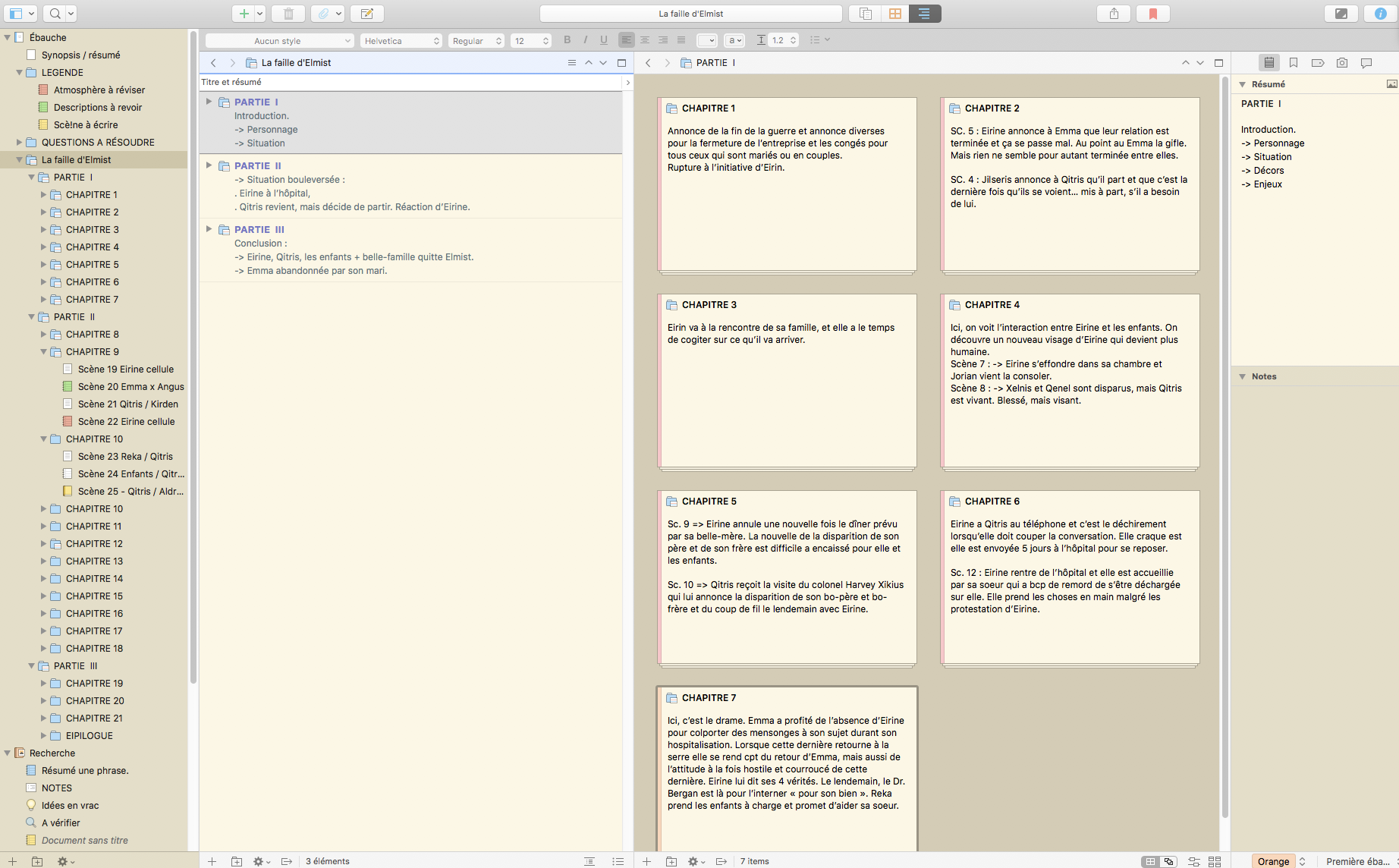Open Inspector Notes (synopsis) tab icon
The width and height of the screenshot is (1399, 868).
click(x=1269, y=63)
